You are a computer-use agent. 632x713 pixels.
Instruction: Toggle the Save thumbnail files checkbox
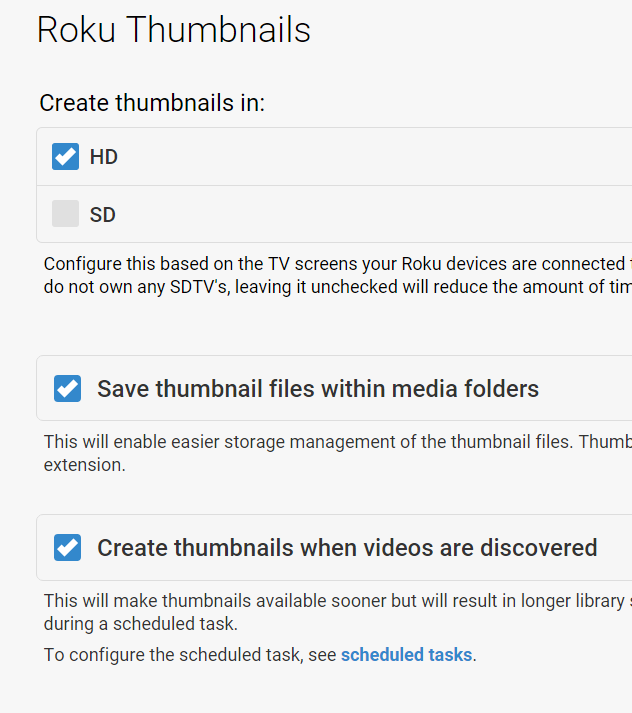pyautogui.click(x=67, y=388)
